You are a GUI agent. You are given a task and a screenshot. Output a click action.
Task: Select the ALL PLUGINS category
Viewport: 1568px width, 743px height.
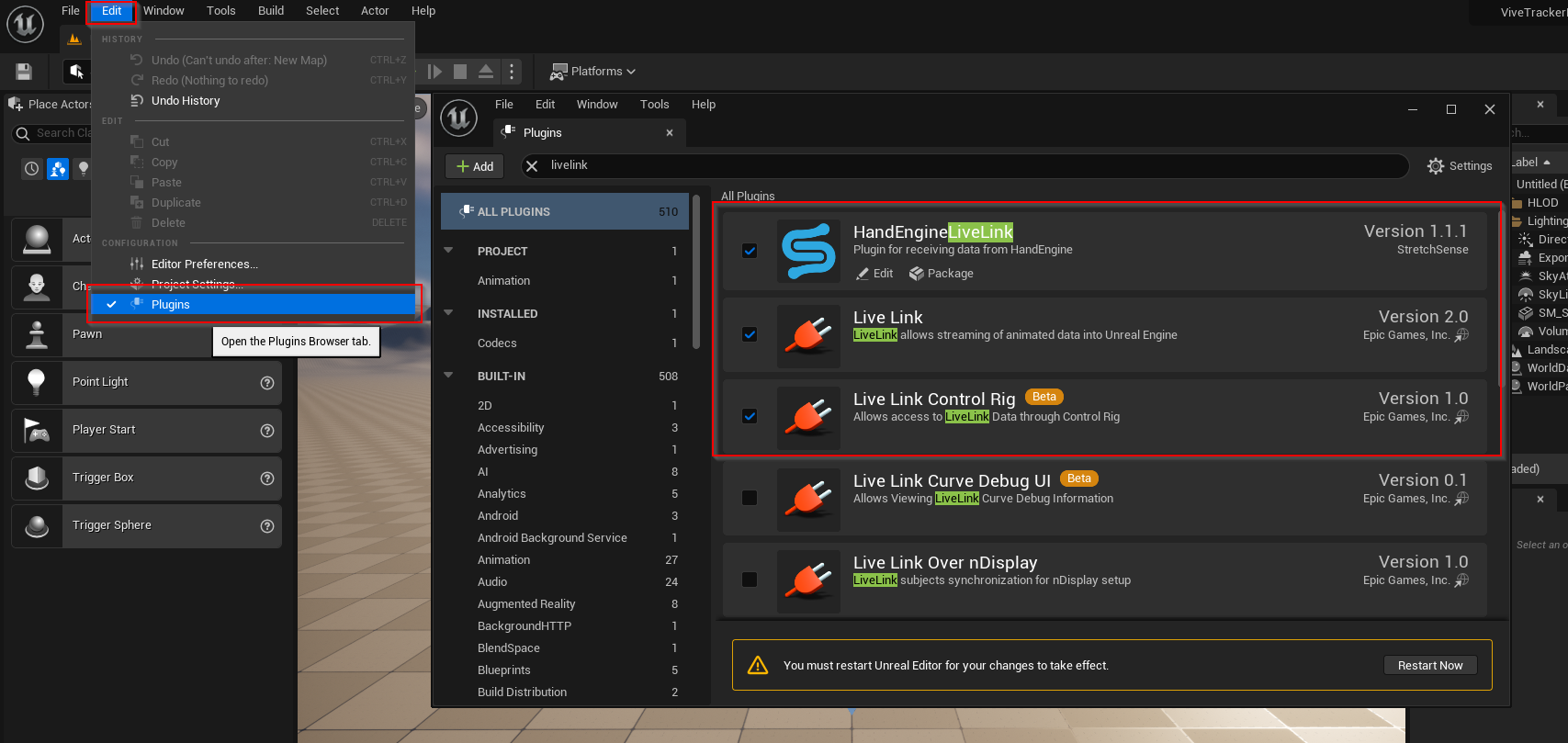[x=565, y=211]
